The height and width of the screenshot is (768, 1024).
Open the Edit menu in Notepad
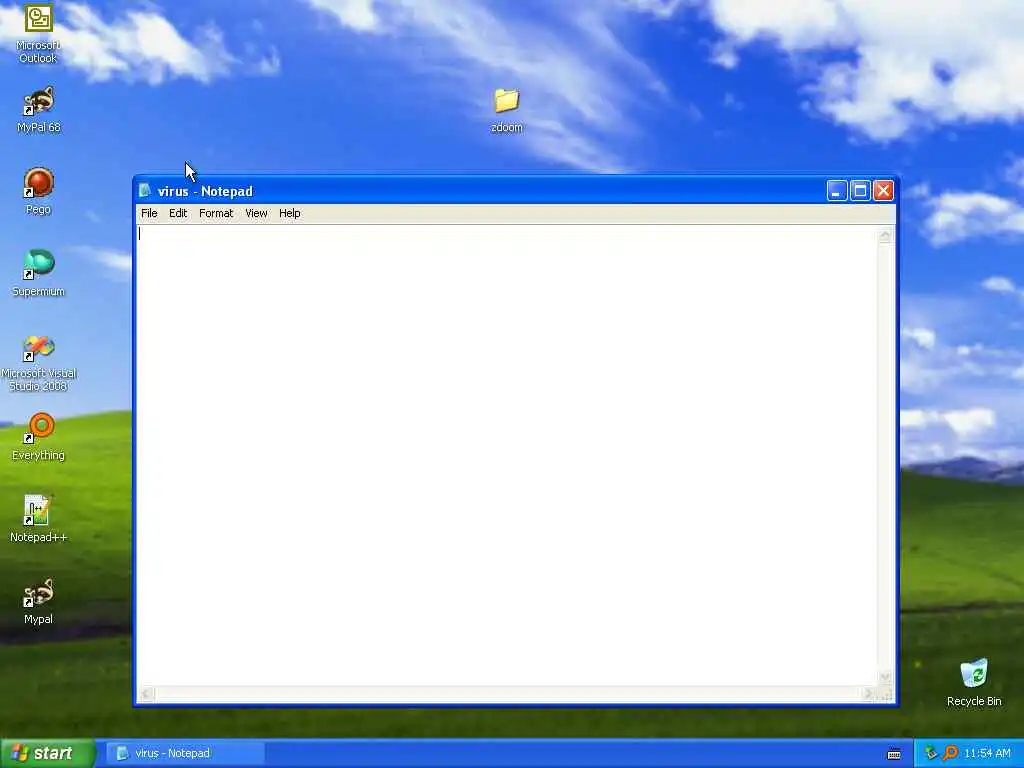click(x=178, y=213)
